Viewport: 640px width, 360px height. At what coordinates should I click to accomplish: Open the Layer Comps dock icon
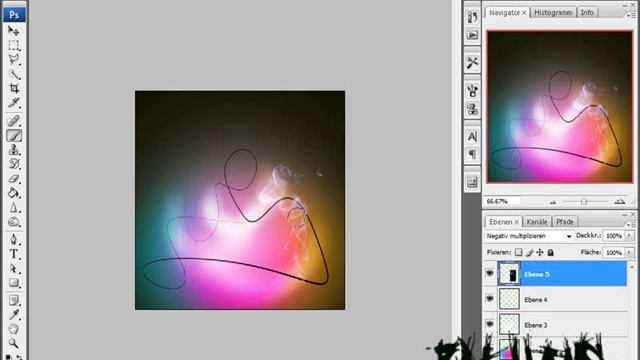pyautogui.click(x=472, y=182)
